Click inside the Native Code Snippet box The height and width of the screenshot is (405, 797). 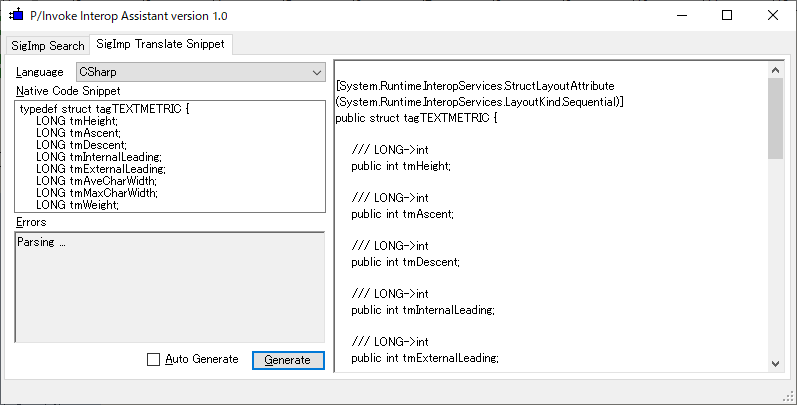170,156
